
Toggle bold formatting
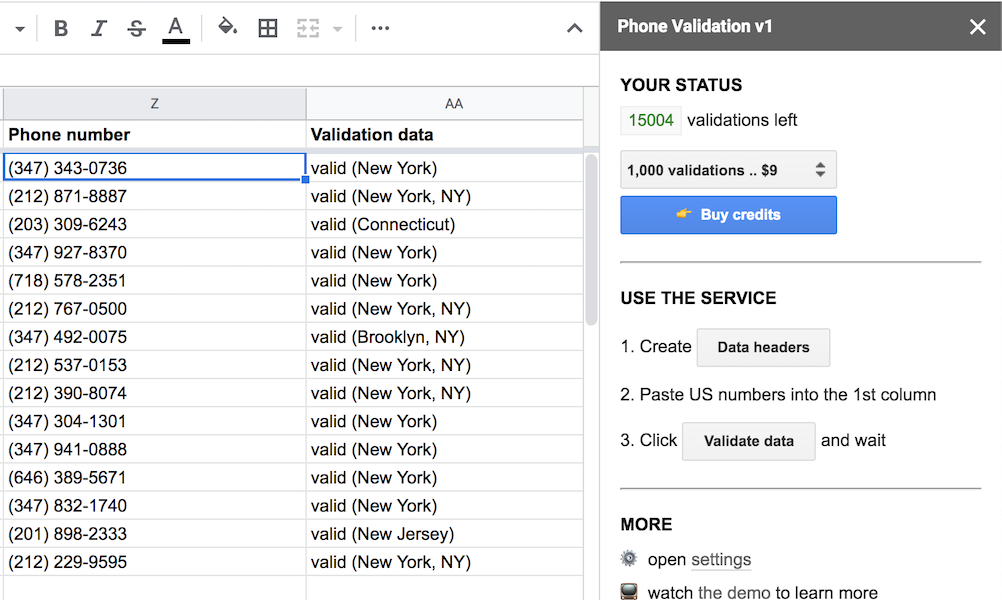[60, 27]
